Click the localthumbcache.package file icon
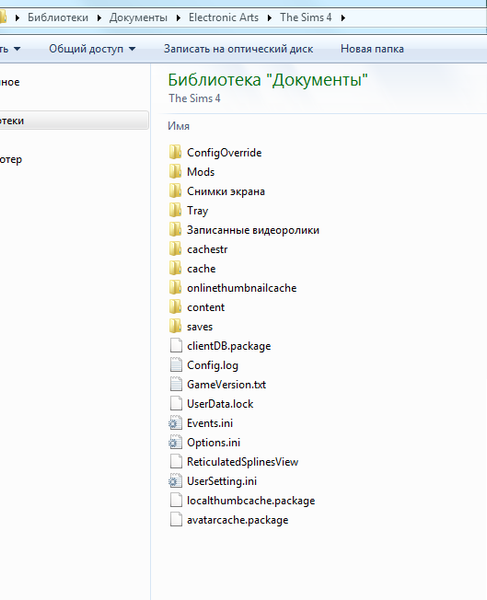 (176, 500)
